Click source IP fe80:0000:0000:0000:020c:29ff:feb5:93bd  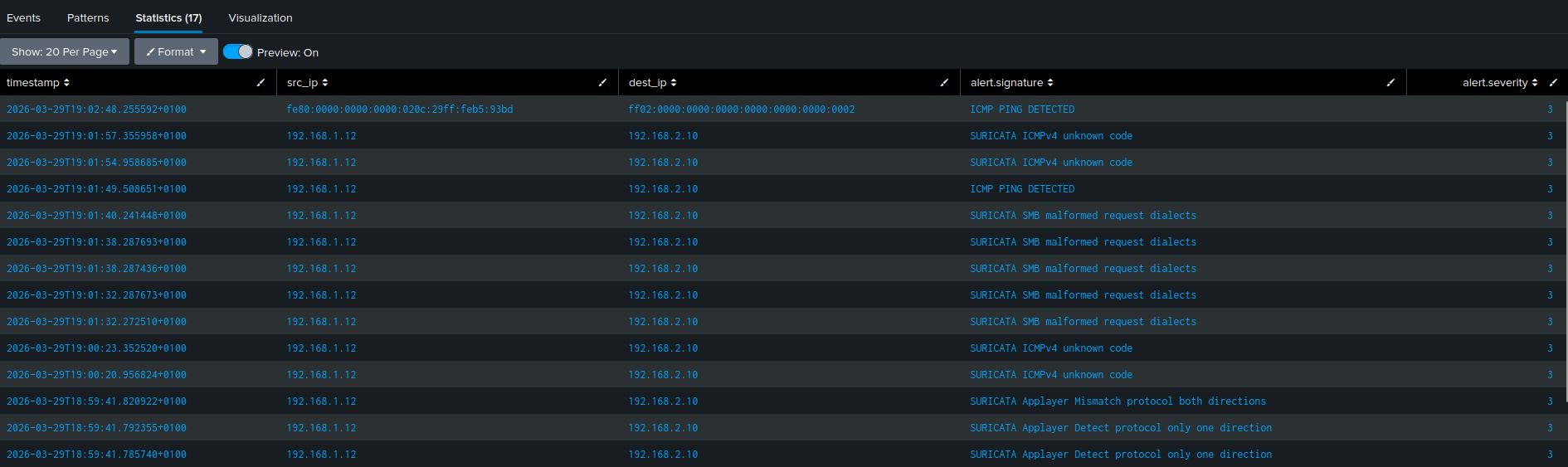(x=400, y=109)
